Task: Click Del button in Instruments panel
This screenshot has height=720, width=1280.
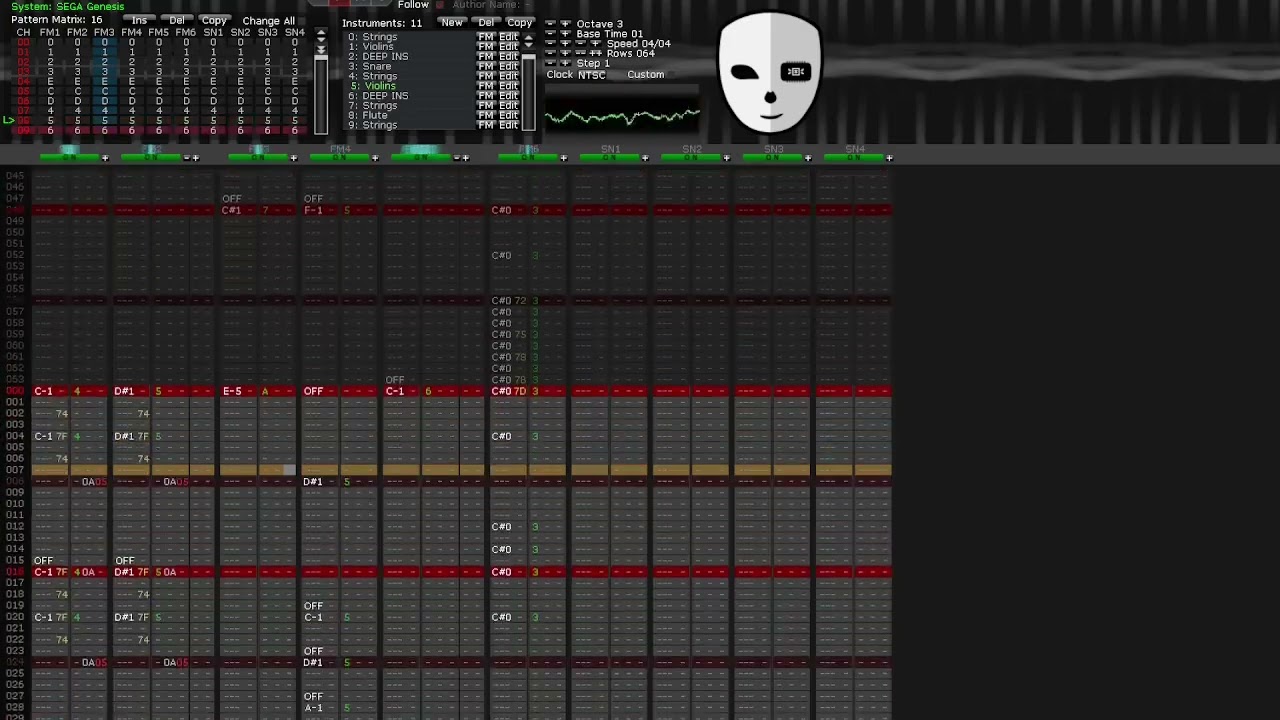Action: tap(486, 22)
